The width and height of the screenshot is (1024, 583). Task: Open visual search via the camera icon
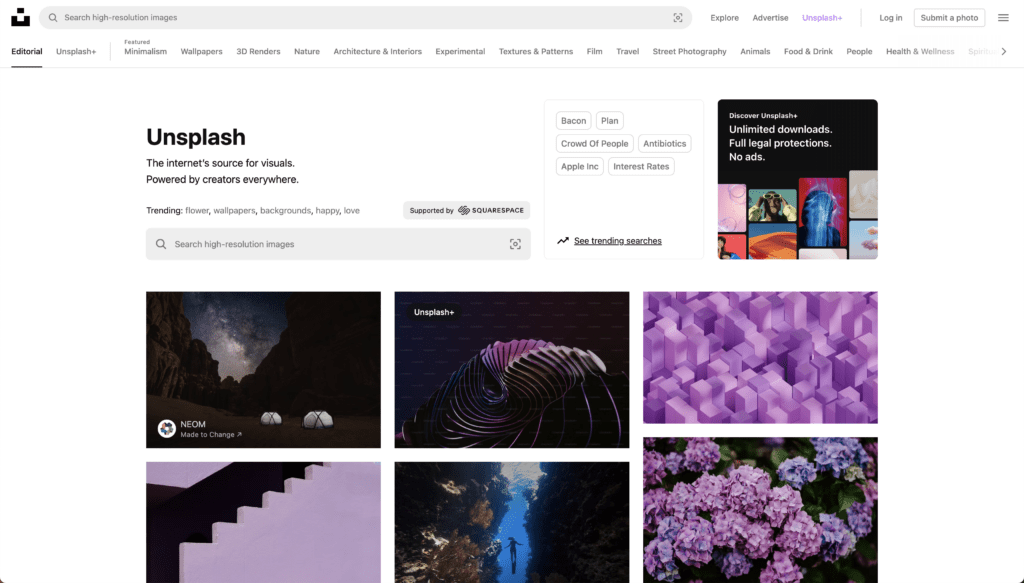pyautogui.click(x=678, y=17)
